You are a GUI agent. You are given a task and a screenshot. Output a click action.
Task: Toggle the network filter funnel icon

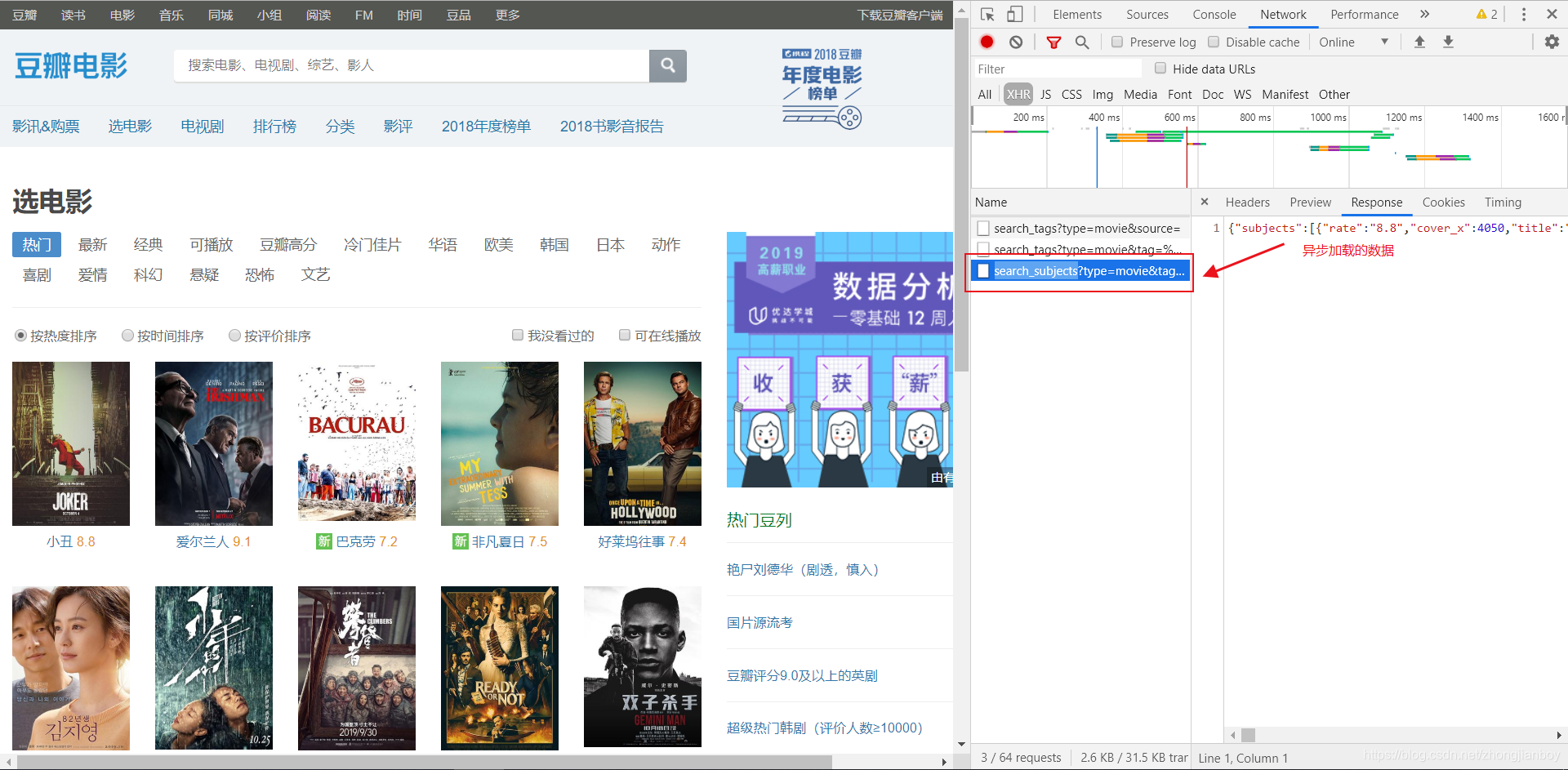point(1054,42)
